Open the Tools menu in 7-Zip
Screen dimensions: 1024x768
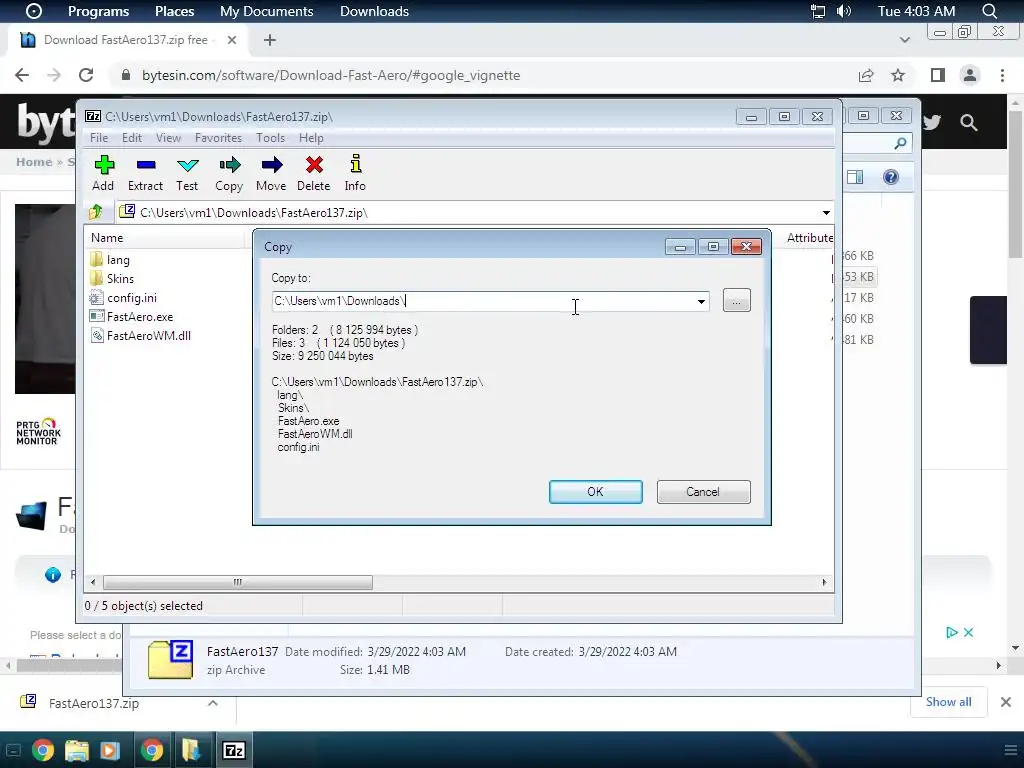[270, 138]
